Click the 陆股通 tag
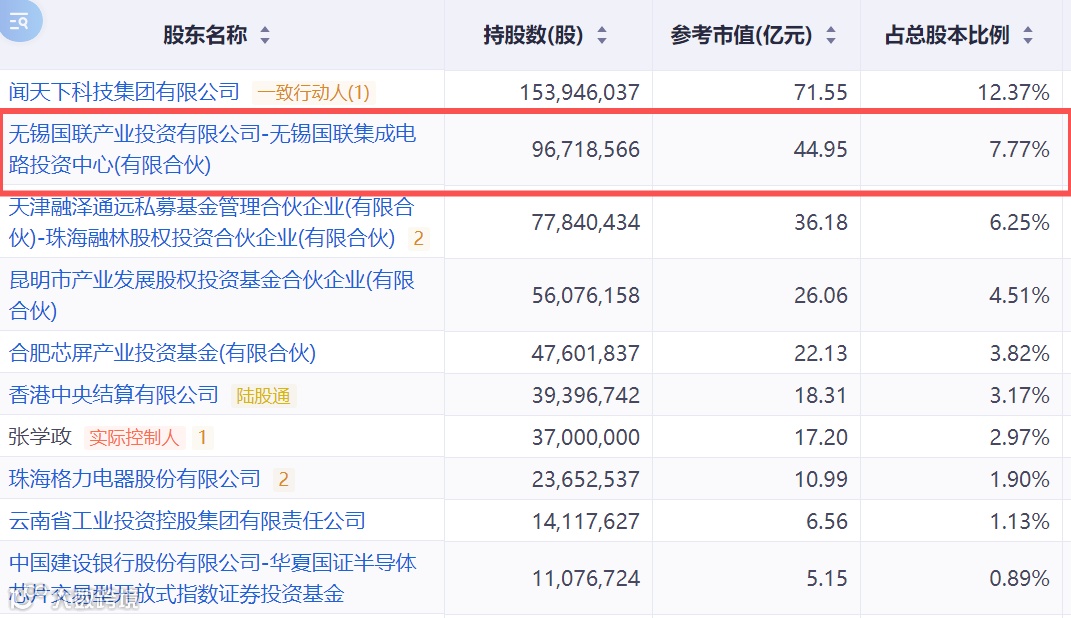The width and height of the screenshot is (1071, 618). coord(263,395)
